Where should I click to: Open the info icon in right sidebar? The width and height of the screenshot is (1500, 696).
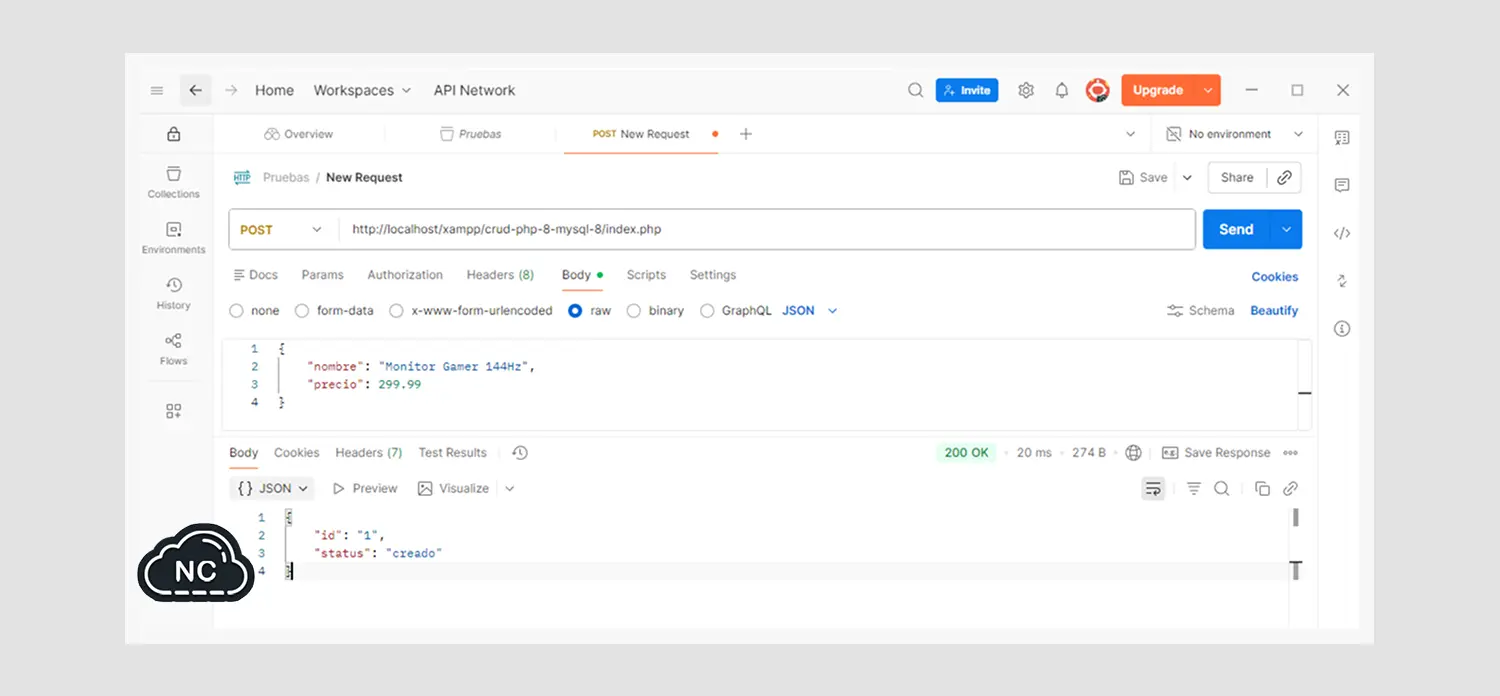pyautogui.click(x=1342, y=328)
